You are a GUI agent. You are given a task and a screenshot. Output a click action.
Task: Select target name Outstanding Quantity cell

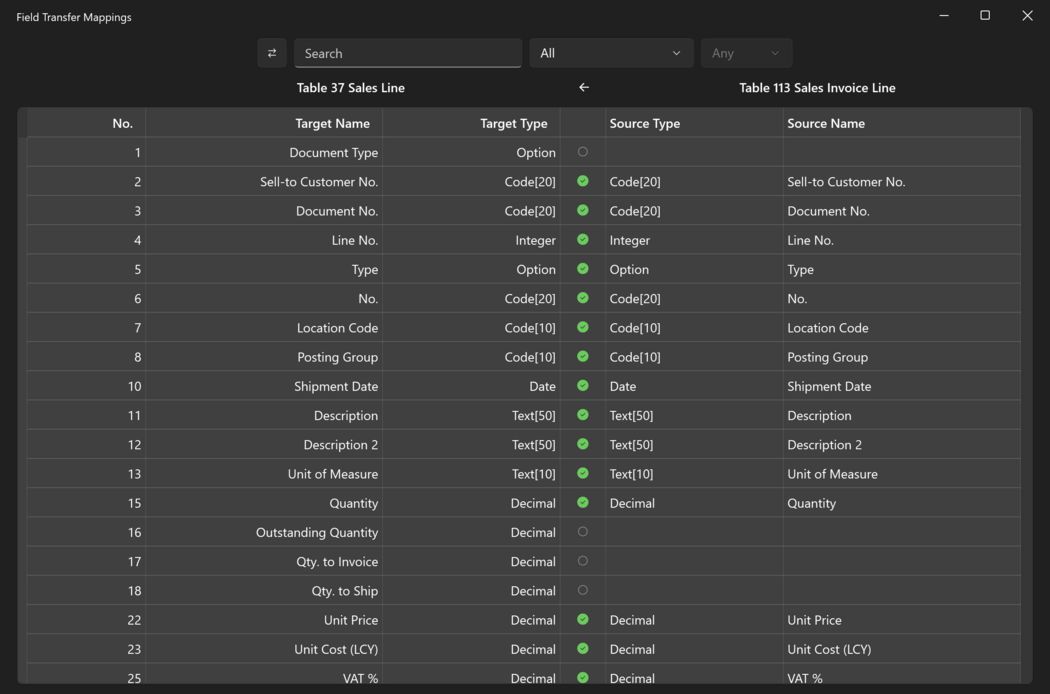coord(264,532)
